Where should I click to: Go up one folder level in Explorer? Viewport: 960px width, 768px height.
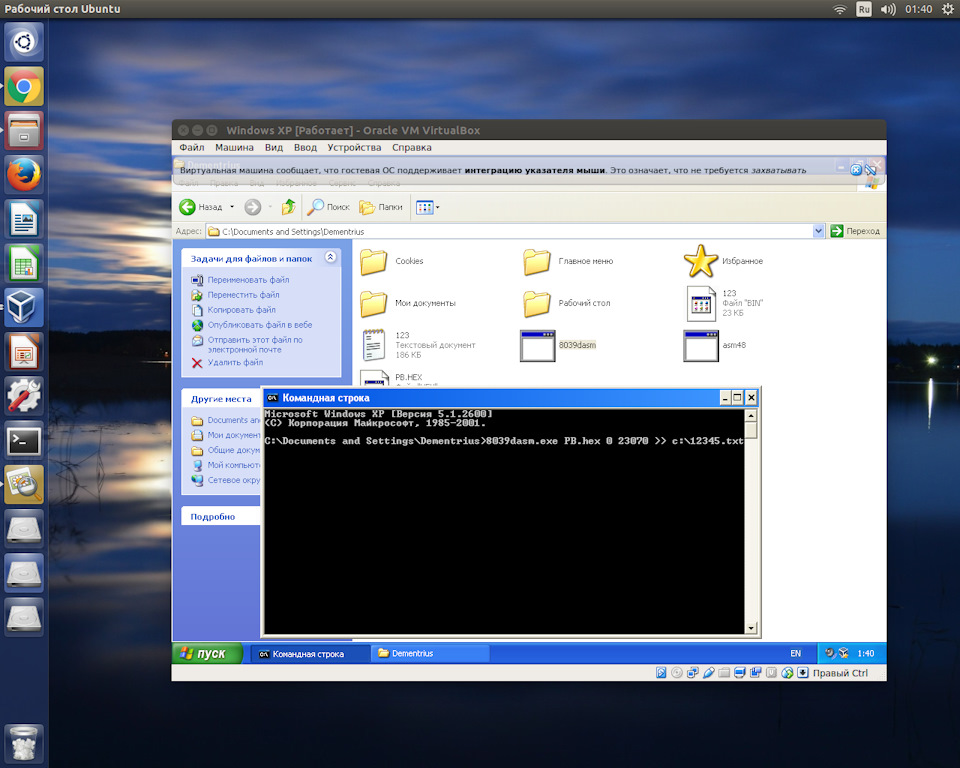coord(288,207)
